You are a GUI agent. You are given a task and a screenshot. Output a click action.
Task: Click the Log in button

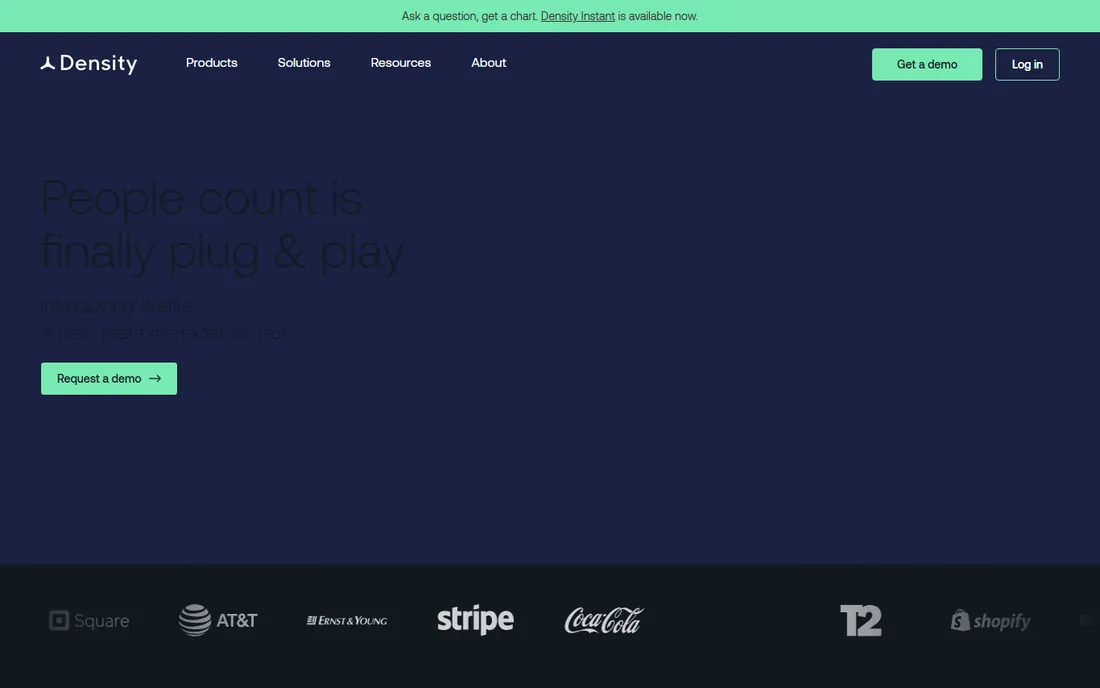(1027, 65)
